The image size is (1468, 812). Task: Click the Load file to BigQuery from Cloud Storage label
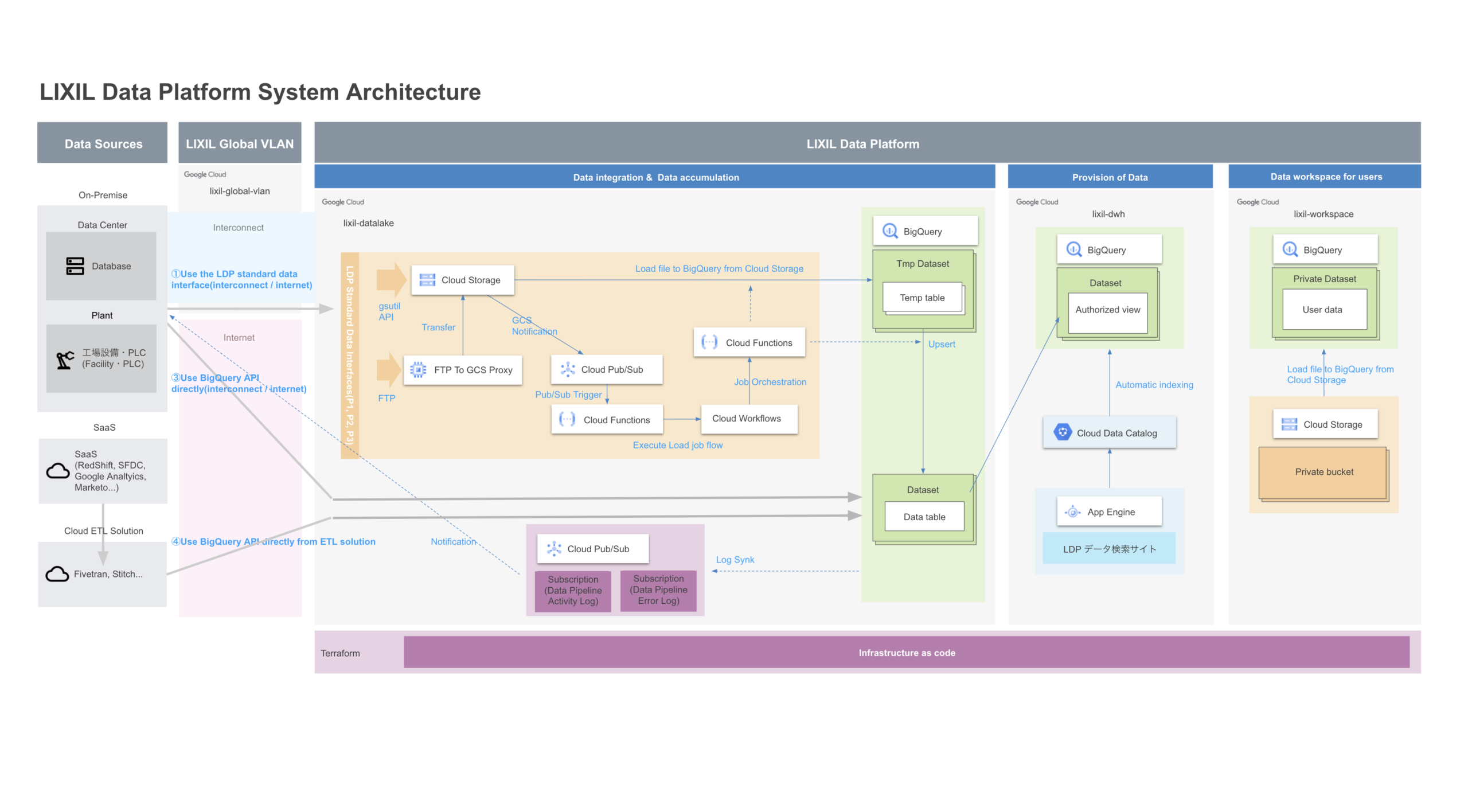[719, 268]
